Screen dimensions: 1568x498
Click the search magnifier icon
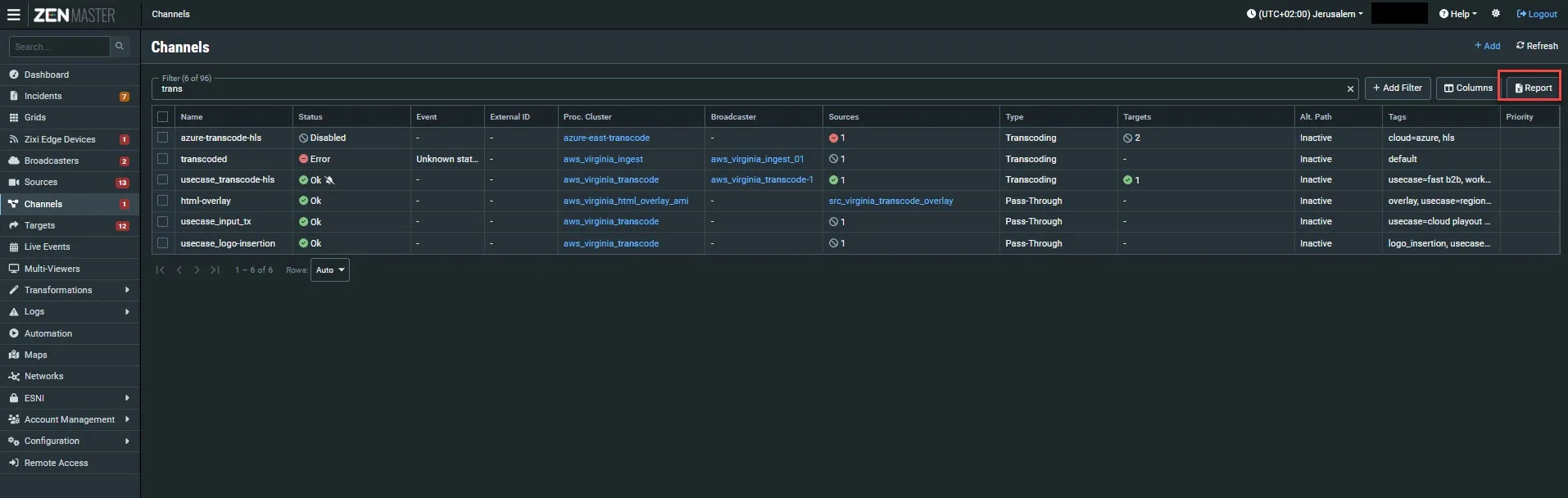pyautogui.click(x=120, y=47)
